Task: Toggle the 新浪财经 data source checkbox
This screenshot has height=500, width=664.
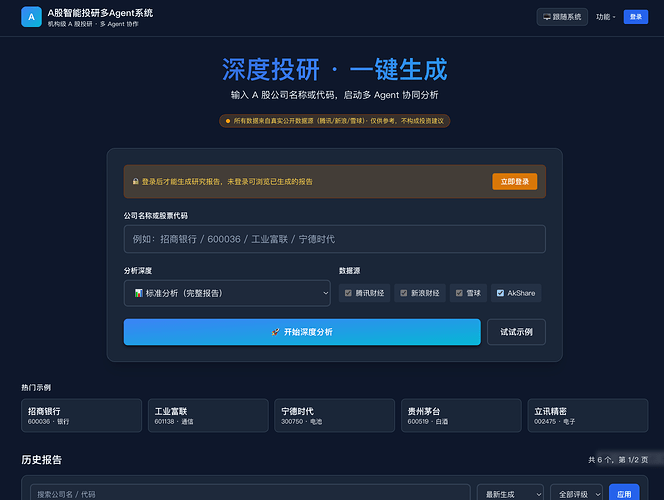Action: (x=404, y=293)
